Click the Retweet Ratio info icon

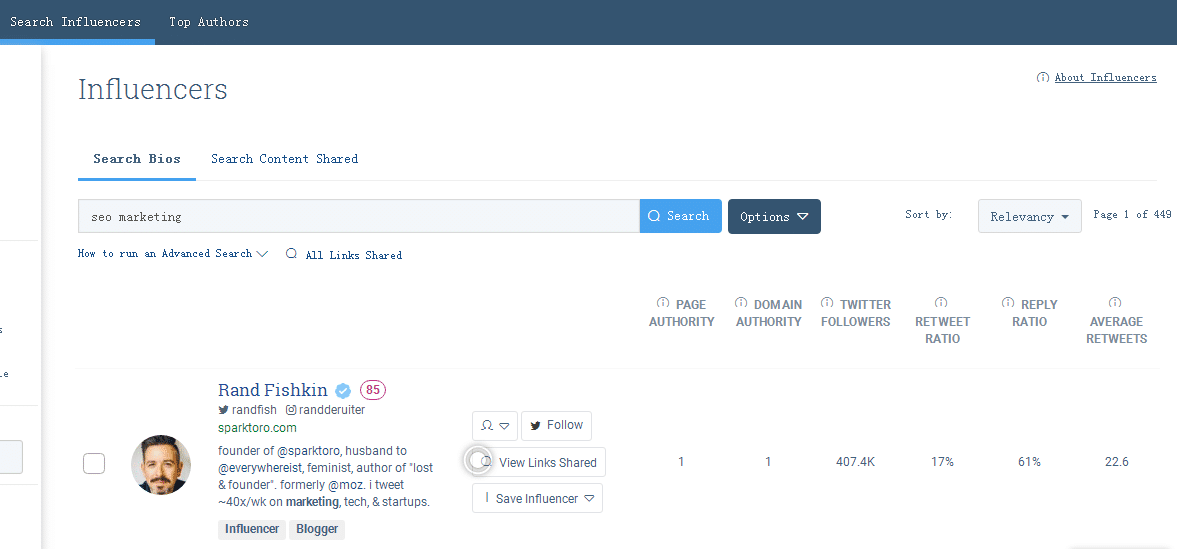click(x=941, y=303)
